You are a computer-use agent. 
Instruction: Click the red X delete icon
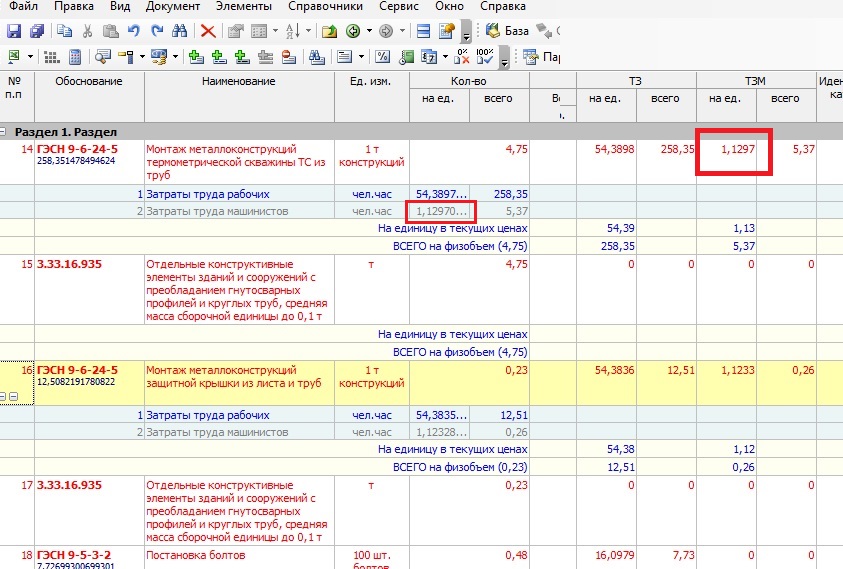click(207, 31)
